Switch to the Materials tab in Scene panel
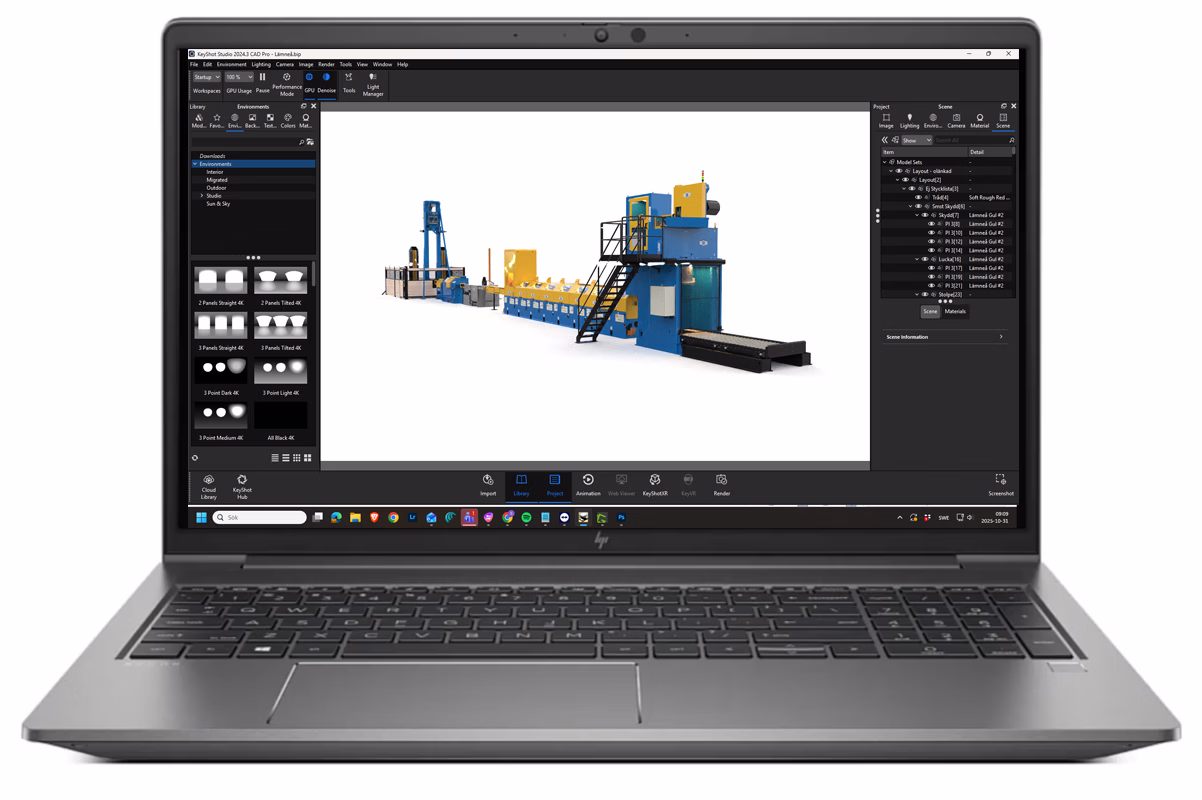The width and height of the screenshot is (1202, 800). [x=955, y=311]
